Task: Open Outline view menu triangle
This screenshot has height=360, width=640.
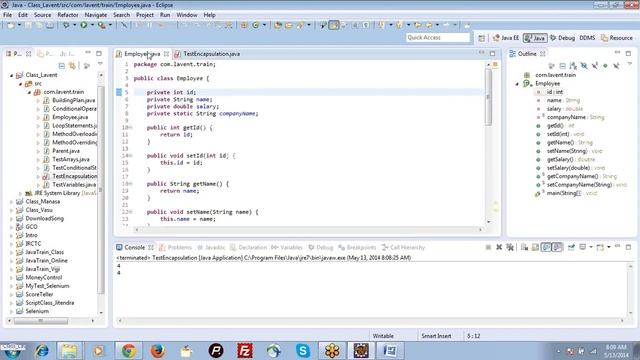Action: point(629,63)
